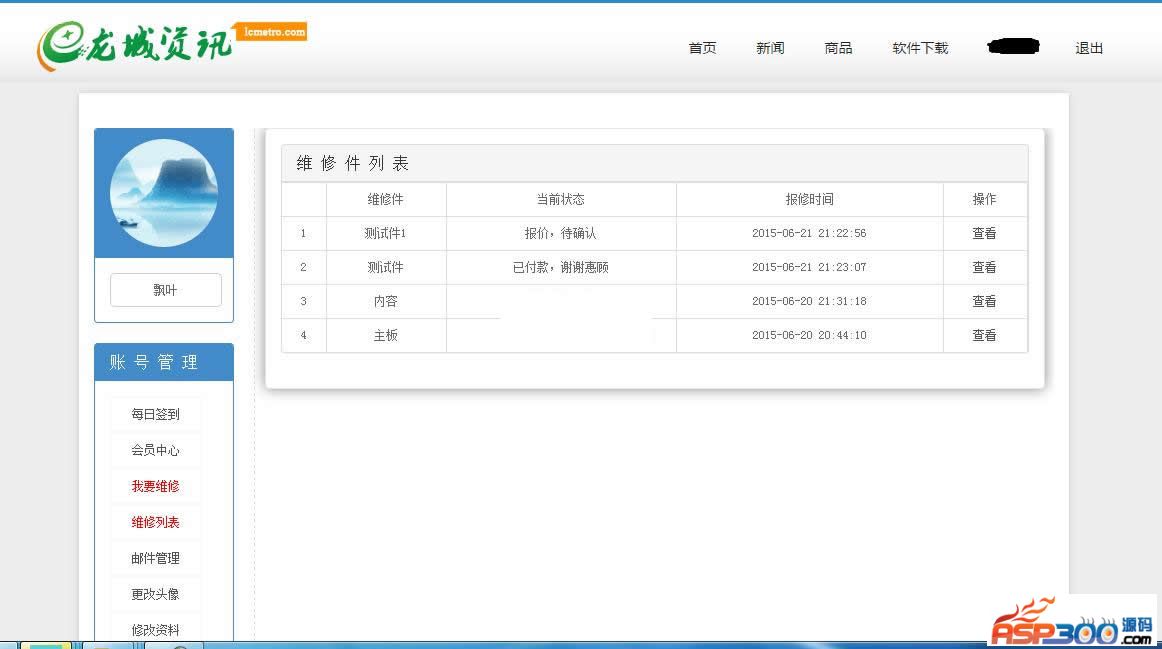The width and height of the screenshot is (1162, 649).
Task: Click the 飘叶 username button
Action: tap(165, 290)
